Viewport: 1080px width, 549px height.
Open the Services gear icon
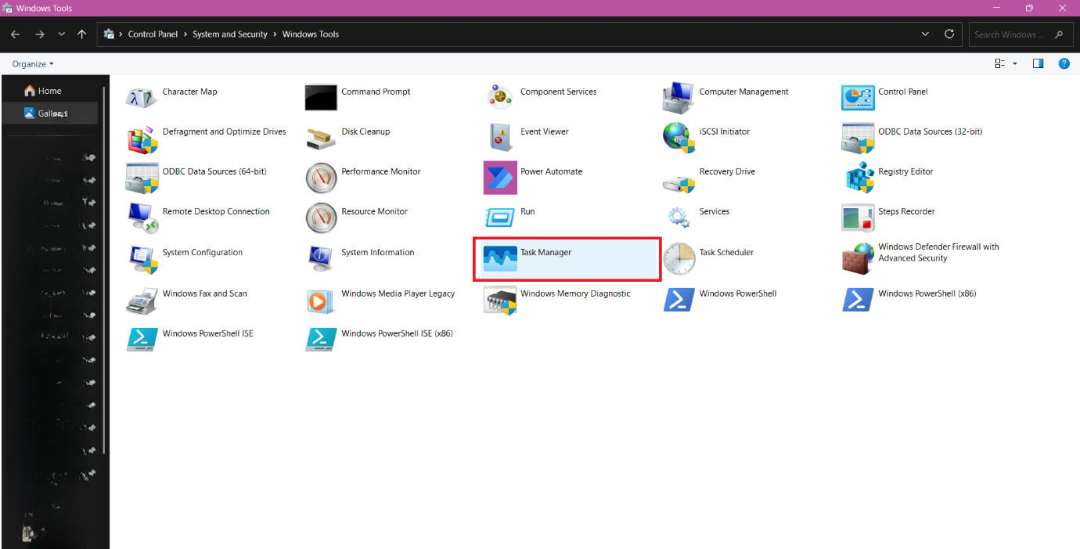(679, 218)
